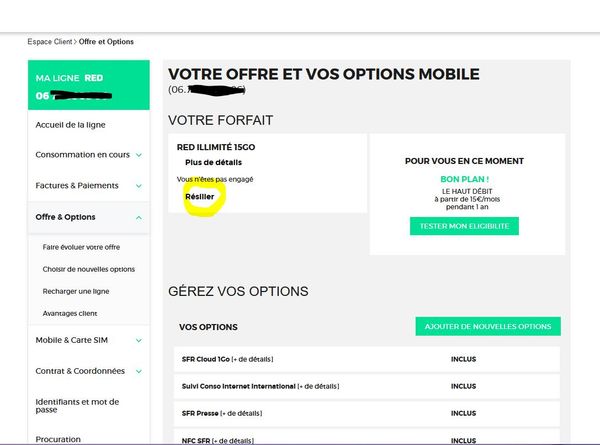Open Accueil de la ligne
This screenshot has height=445, width=600.
click(x=70, y=125)
